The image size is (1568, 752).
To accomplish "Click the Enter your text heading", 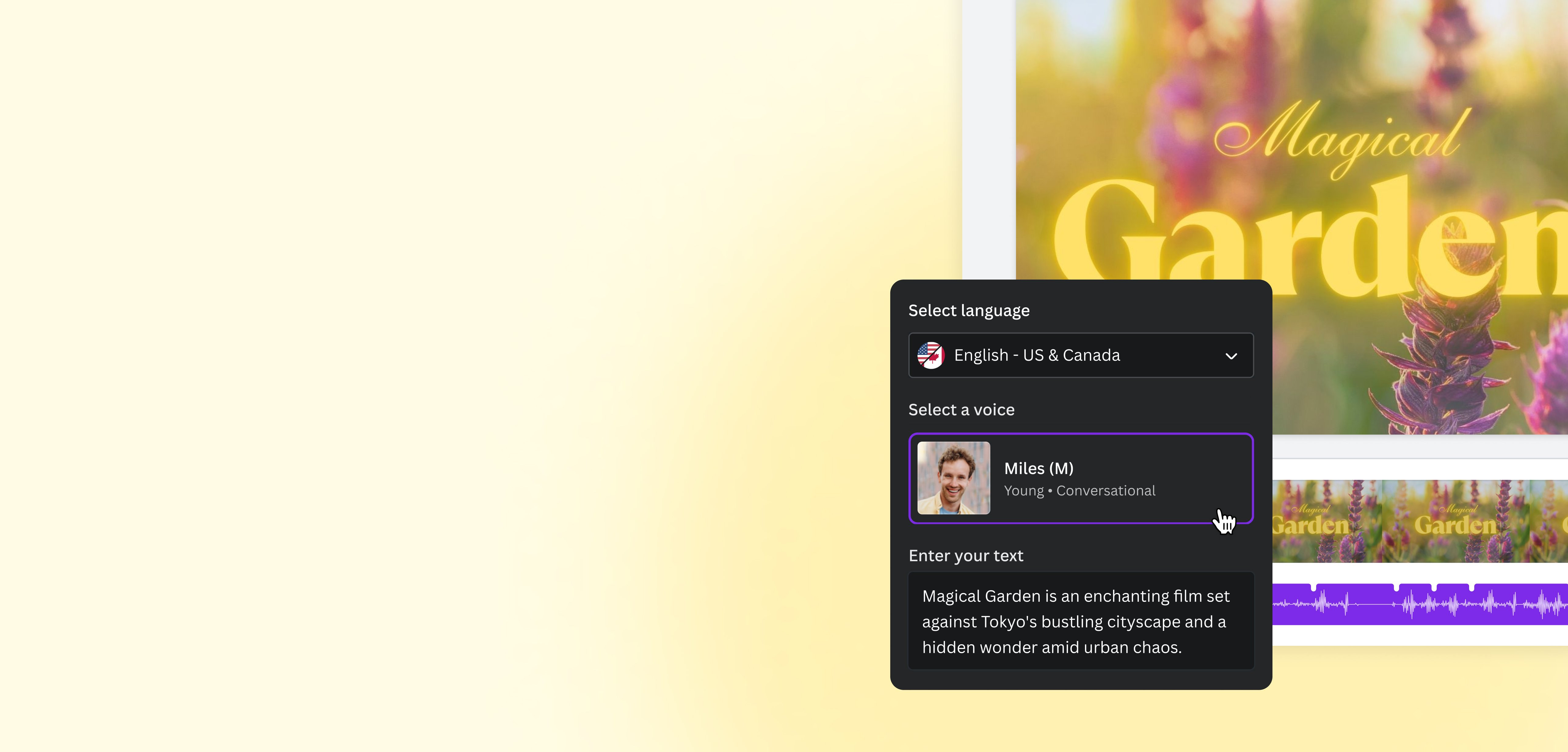I will [965, 556].
